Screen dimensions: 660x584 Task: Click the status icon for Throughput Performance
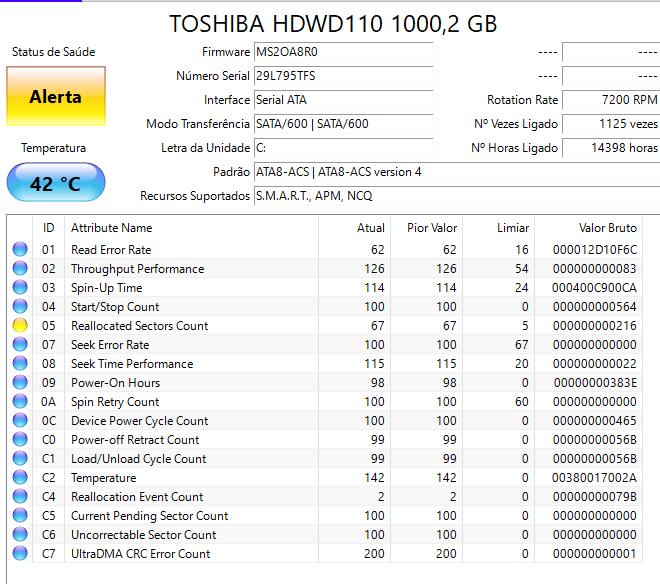click(20, 268)
